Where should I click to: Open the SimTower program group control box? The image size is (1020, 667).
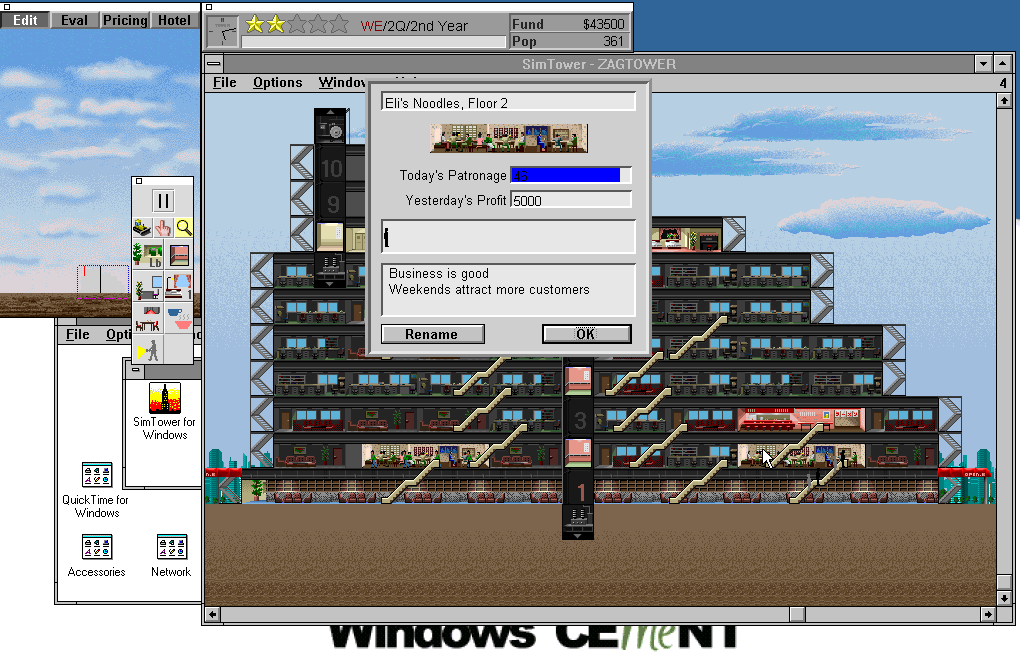point(135,370)
